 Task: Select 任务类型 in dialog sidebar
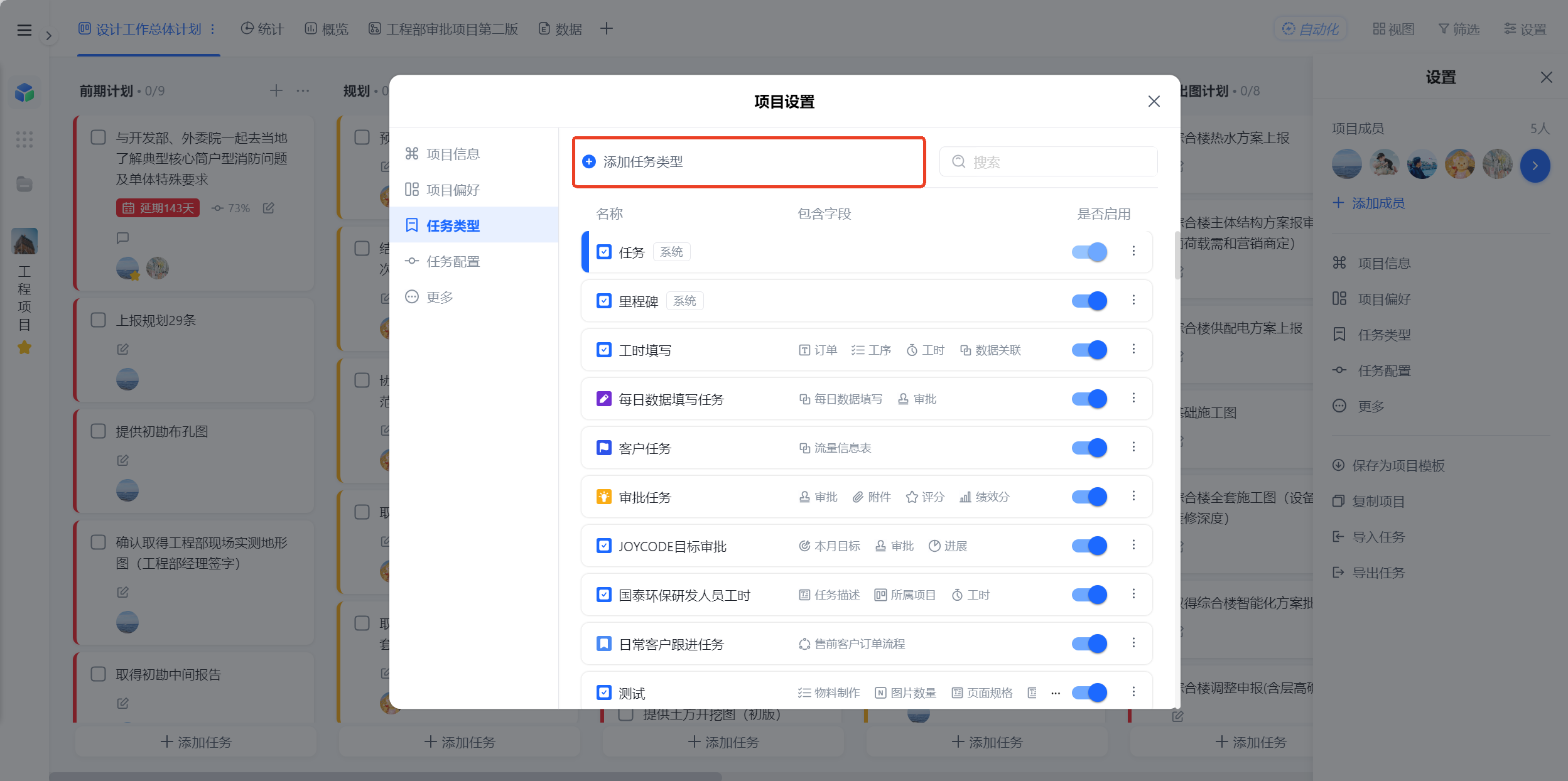click(x=473, y=225)
